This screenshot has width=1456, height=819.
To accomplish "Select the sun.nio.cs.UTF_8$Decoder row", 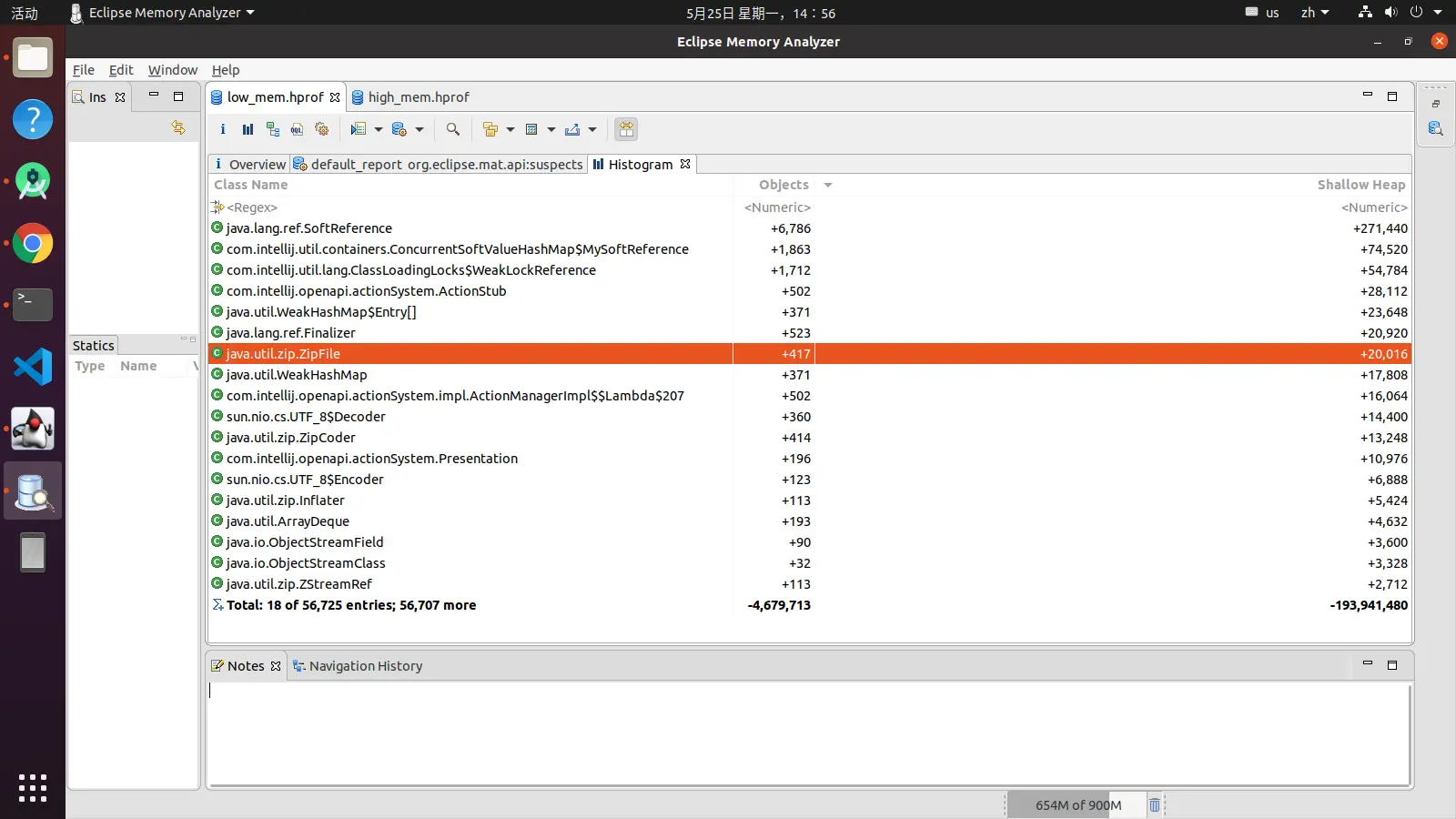I will (x=810, y=417).
